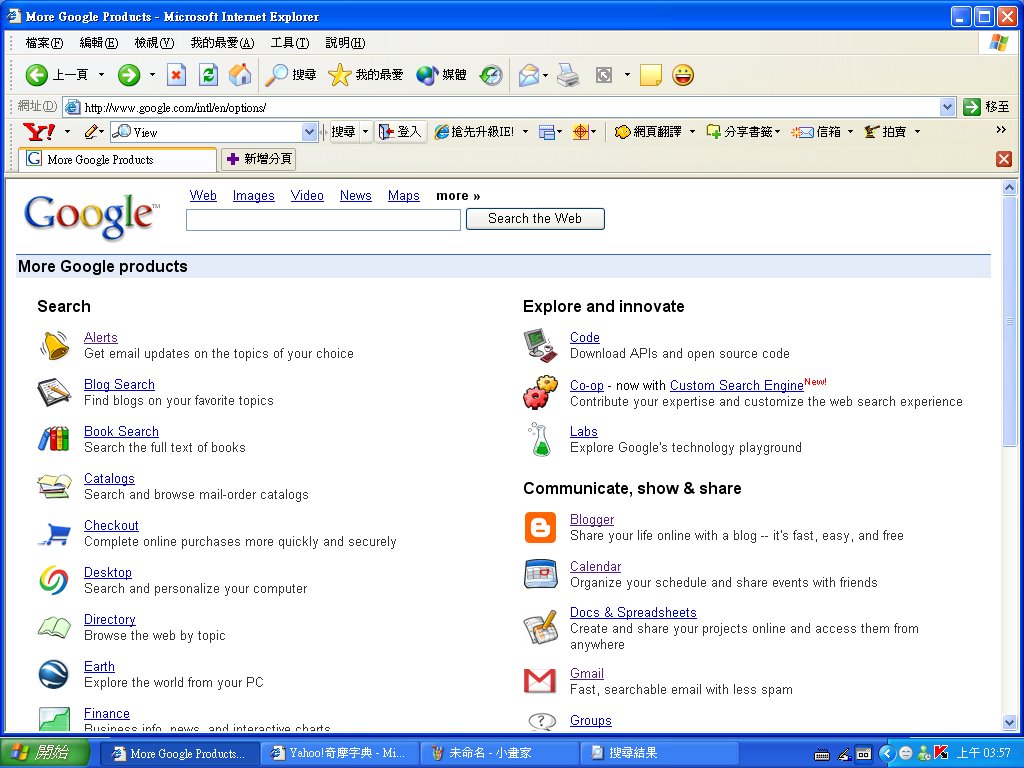Click the page scrollbar down arrow
1024x768 pixels.
(1009, 723)
